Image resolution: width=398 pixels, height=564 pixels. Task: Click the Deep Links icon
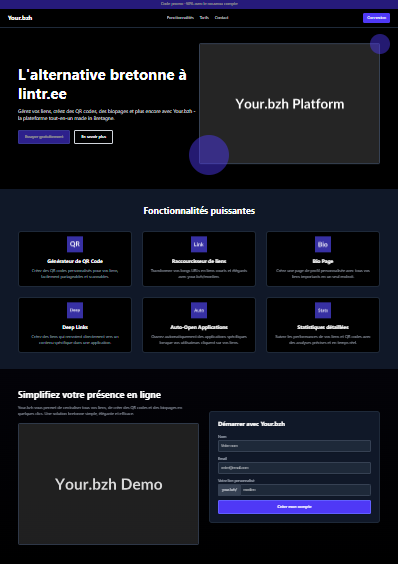(75, 310)
